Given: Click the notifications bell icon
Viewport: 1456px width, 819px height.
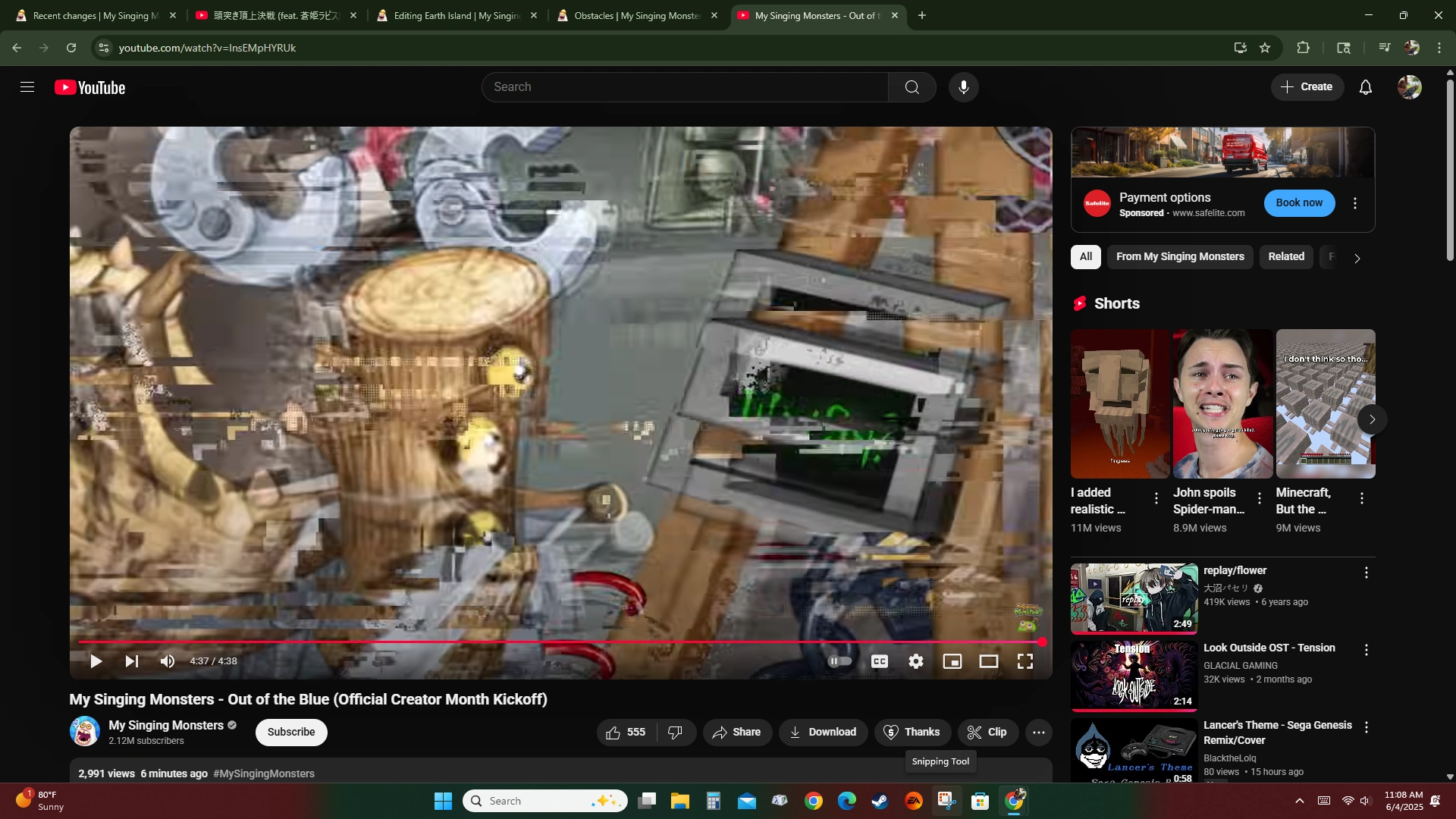Looking at the screenshot, I should tap(1365, 87).
